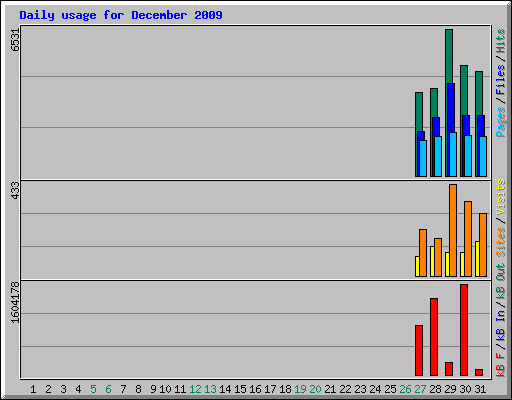The width and height of the screenshot is (512, 400).
Task: Click day label 22 on the x-axis
Action: click(345, 389)
